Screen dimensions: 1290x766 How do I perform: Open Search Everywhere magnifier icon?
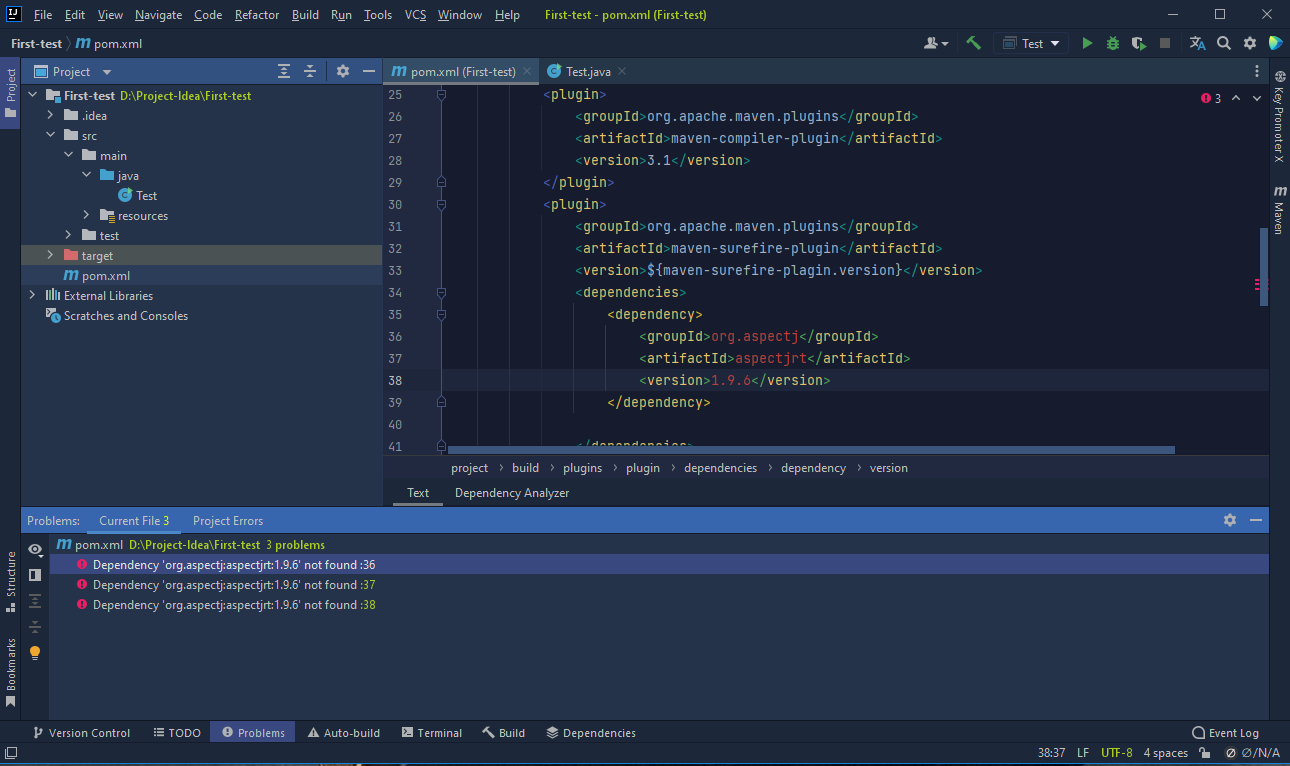pyautogui.click(x=1224, y=44)
